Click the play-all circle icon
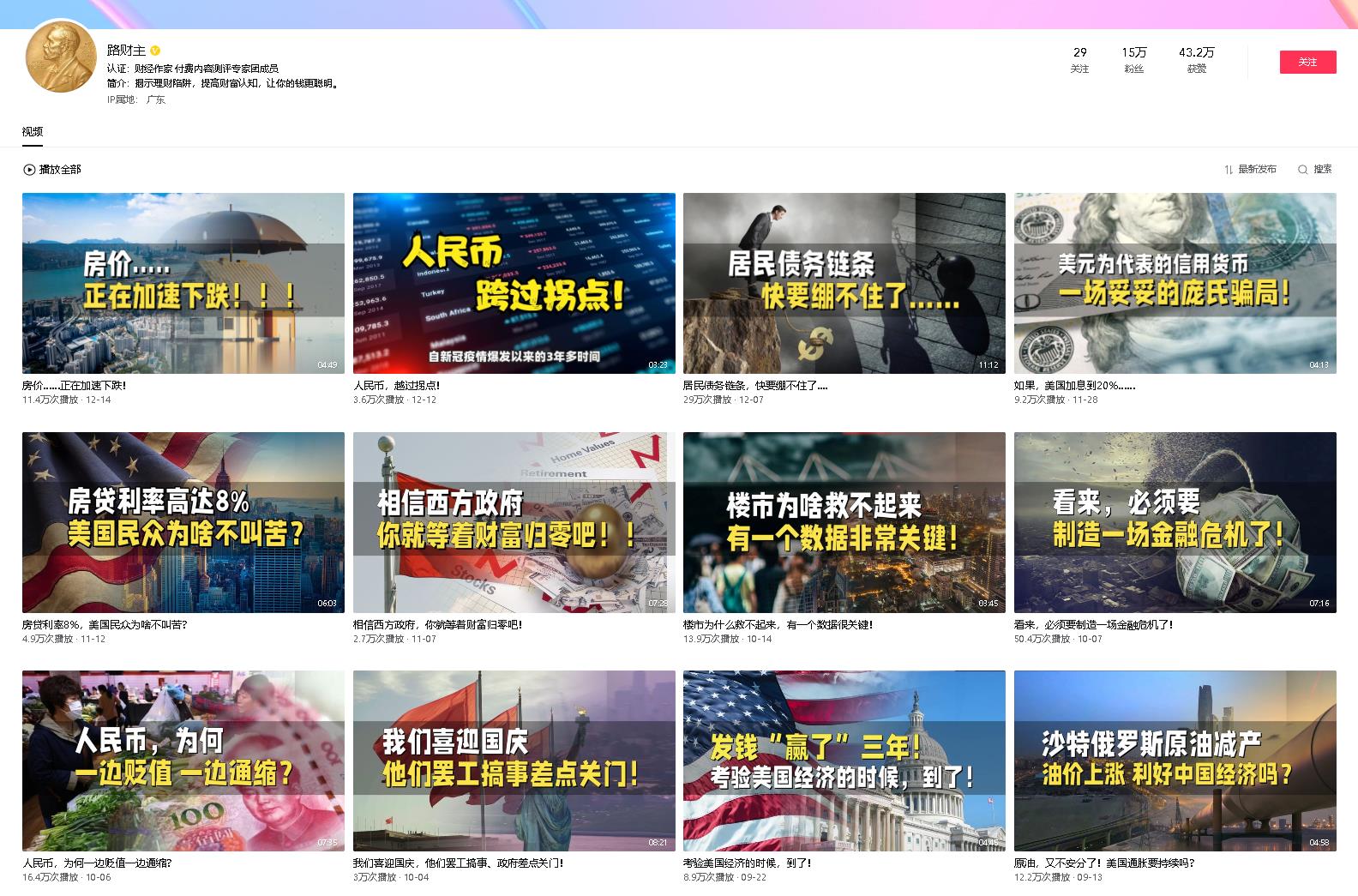This screenshot has height=896, width=1358. [29, 170]
